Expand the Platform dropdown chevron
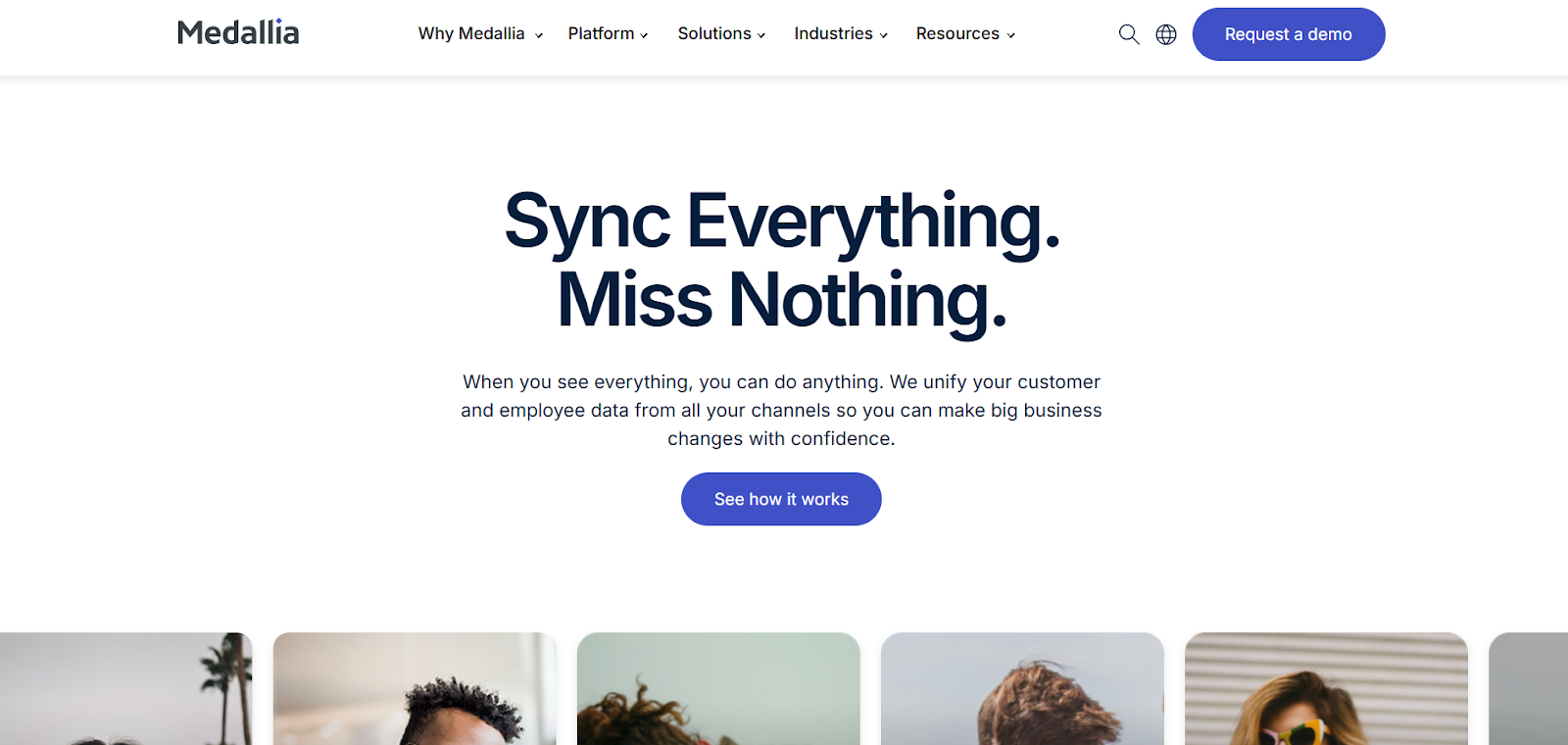The width and height of the screenshot is (1568, 745). point(644,35)
